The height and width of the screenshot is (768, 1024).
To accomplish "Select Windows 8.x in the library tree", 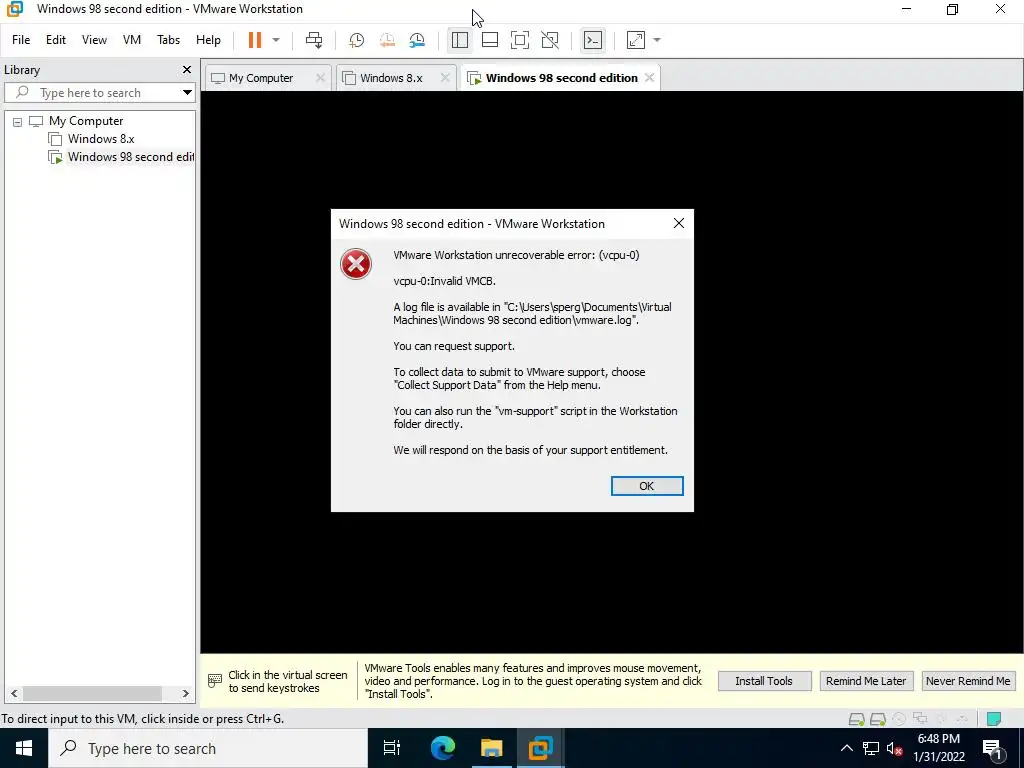I will click(x=101, y=139).
